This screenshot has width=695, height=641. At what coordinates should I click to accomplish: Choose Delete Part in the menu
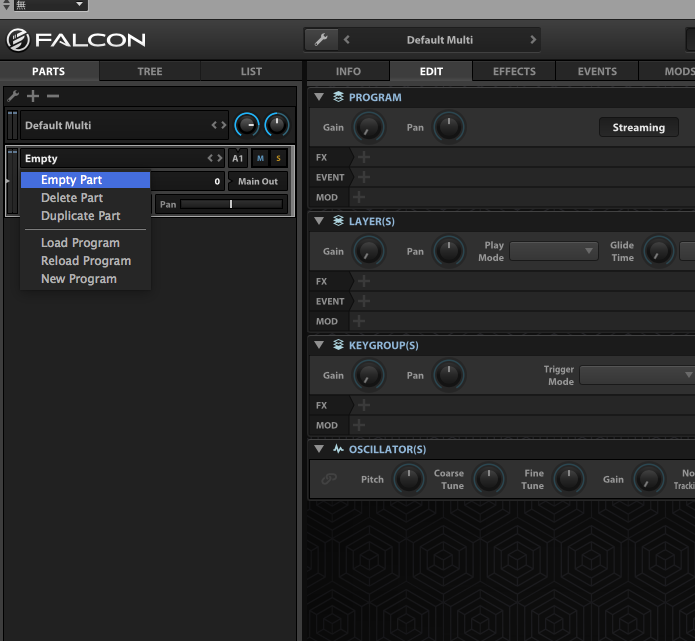coord(86,198)
